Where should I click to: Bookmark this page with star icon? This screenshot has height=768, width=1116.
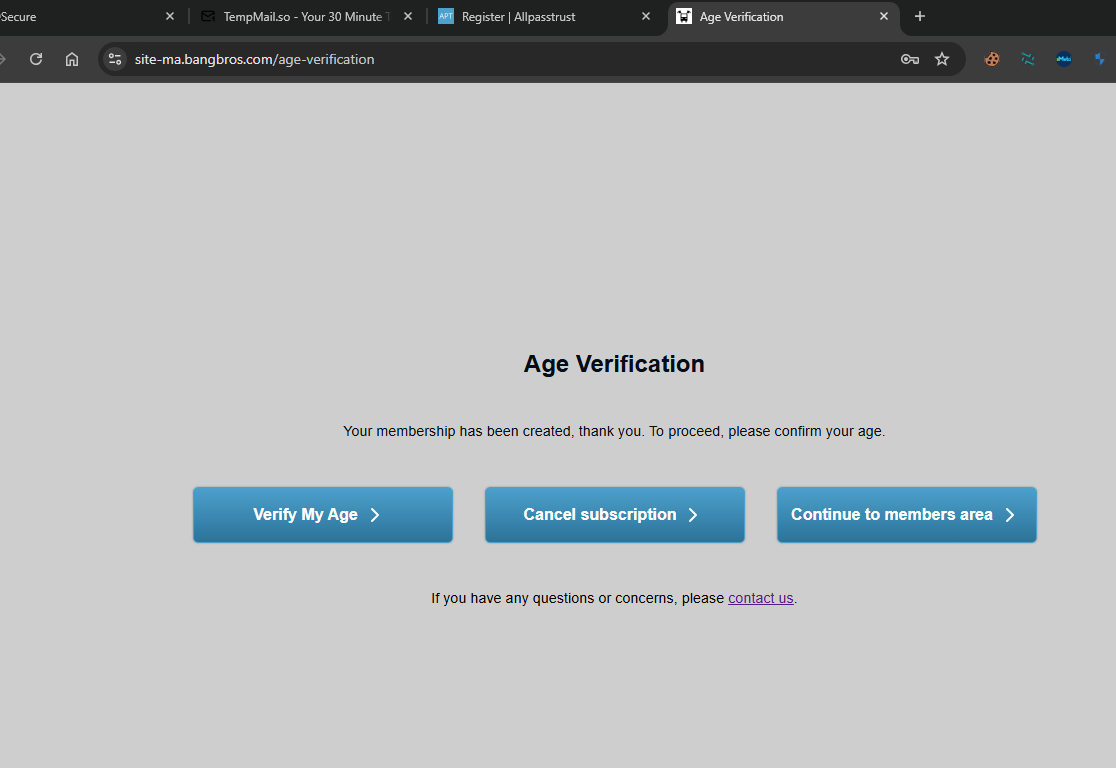click(942, 59)
